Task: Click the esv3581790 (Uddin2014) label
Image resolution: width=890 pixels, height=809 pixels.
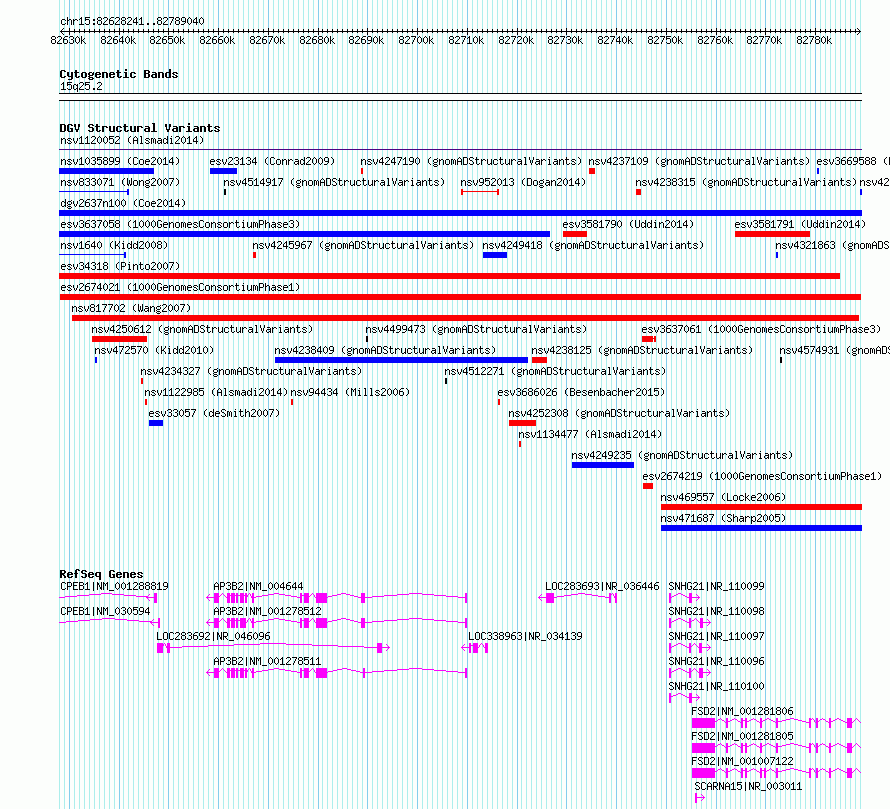Action: point(628,224)
